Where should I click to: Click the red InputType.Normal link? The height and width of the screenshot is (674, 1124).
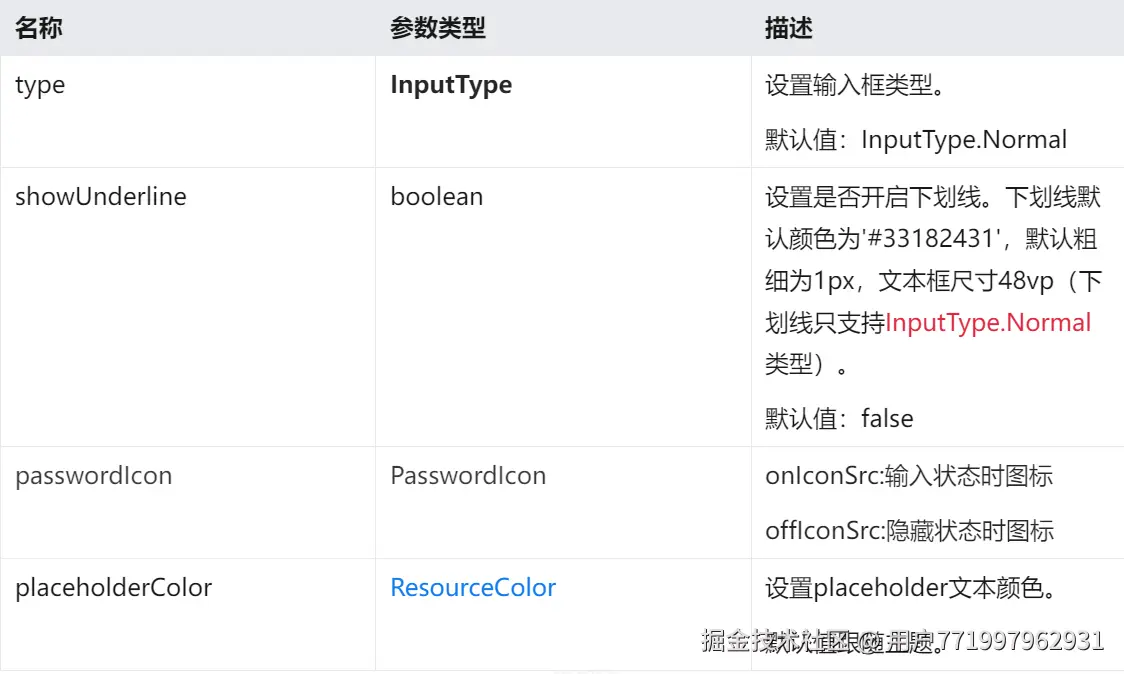(988, 323)
